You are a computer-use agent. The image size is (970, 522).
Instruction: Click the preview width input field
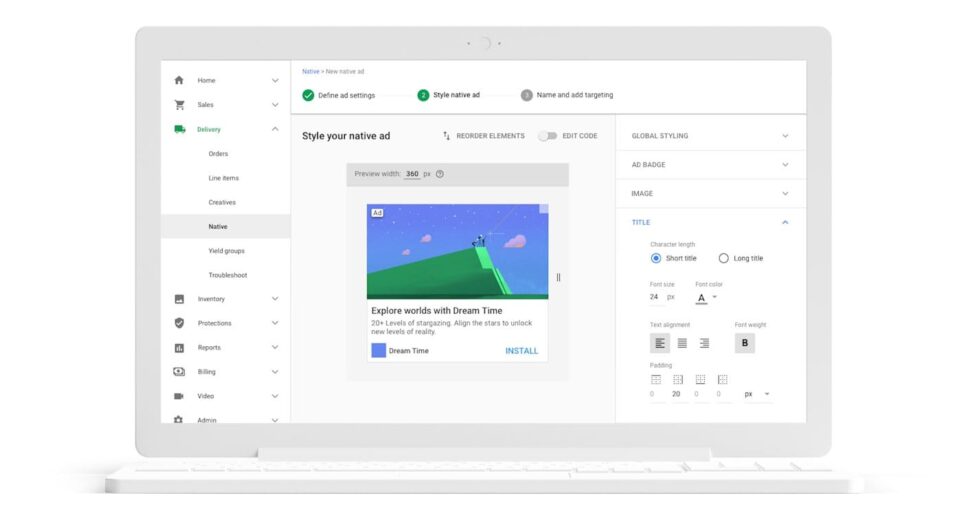coord(412,174)
